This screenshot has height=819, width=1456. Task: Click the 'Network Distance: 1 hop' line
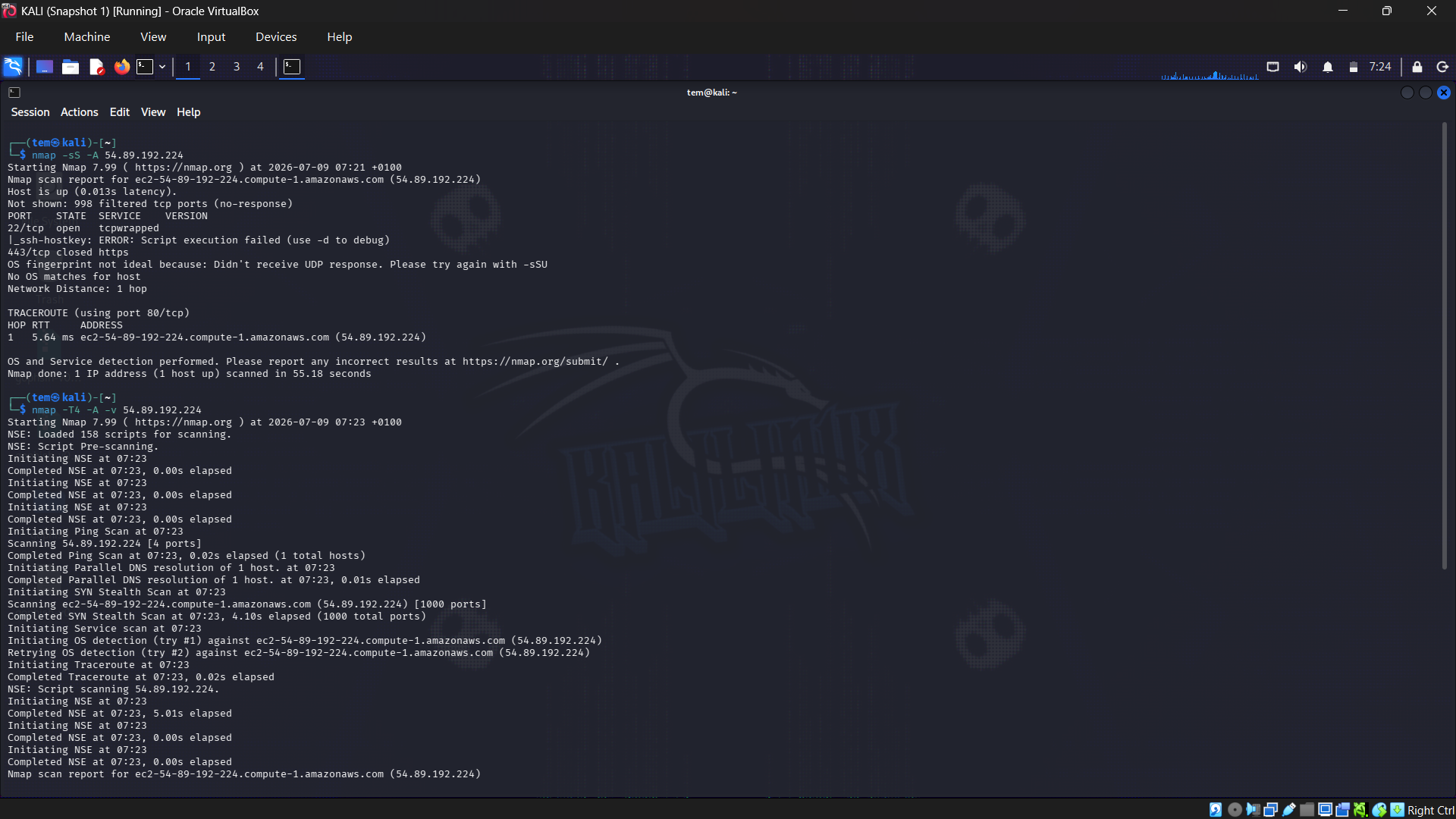77,289
